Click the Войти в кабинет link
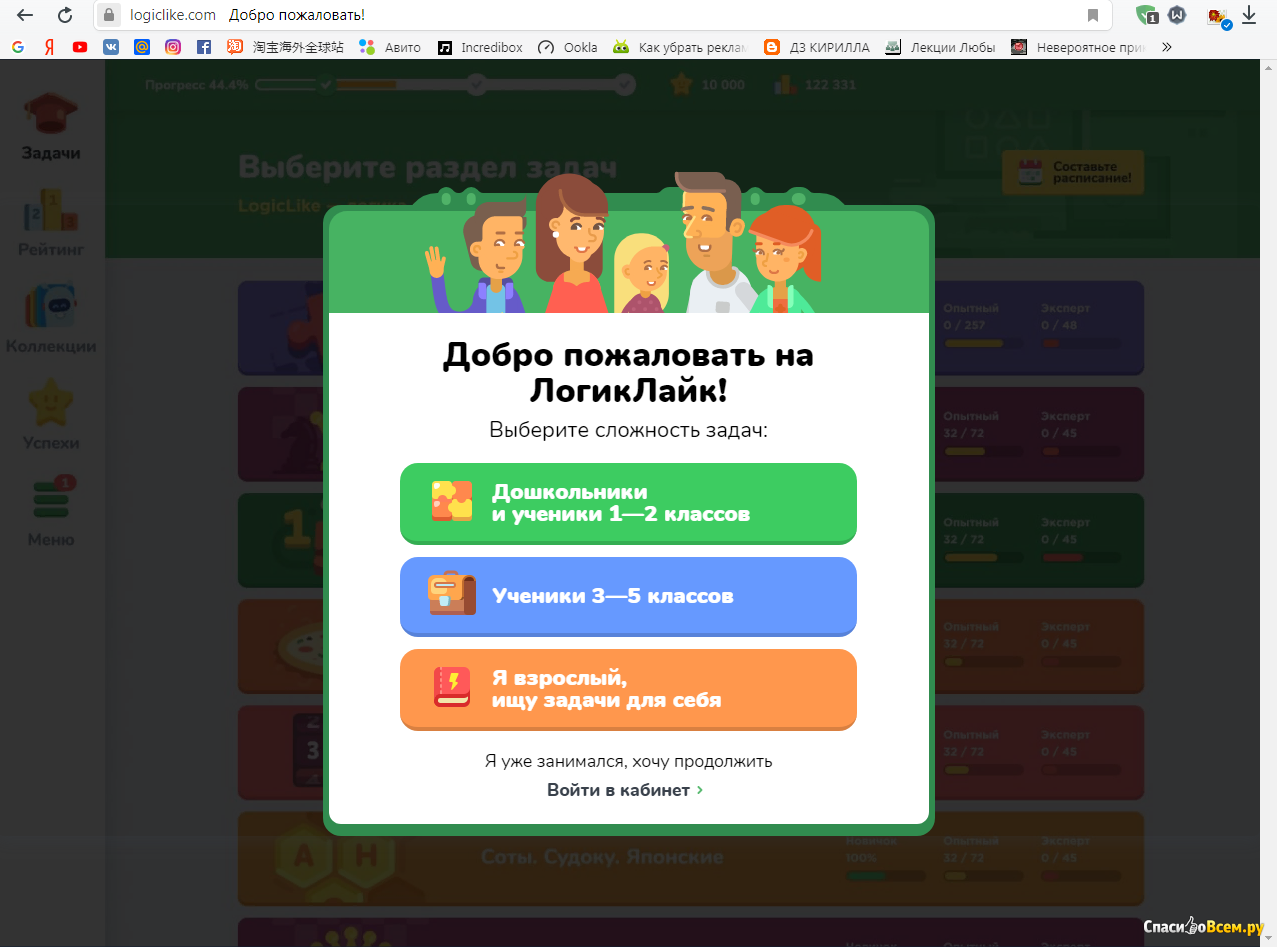1277x947 pixels. [x=625, y=790]
